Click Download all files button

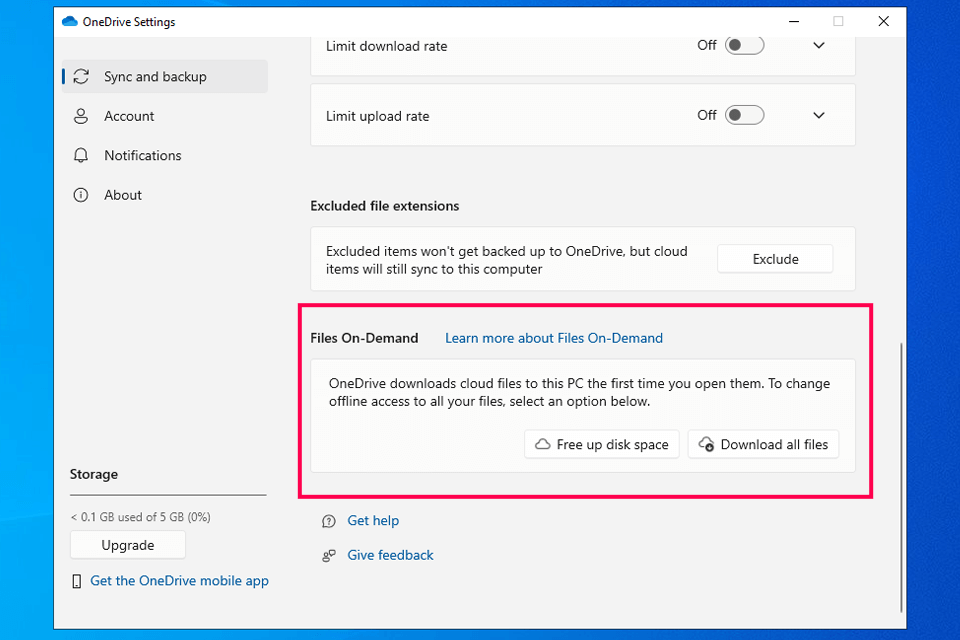click(763, 444)
